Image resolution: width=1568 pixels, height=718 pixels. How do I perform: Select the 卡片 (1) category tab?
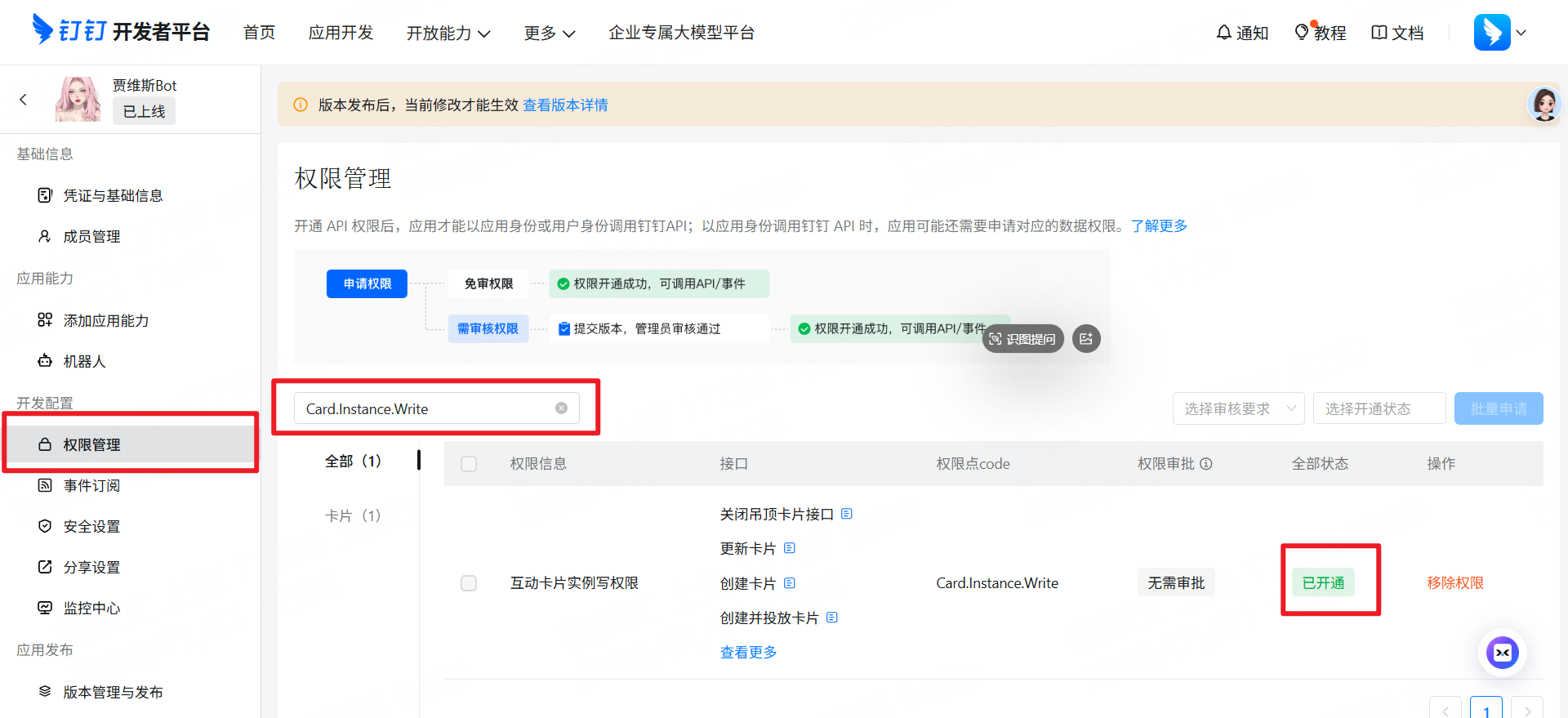[x=353, y=515]
